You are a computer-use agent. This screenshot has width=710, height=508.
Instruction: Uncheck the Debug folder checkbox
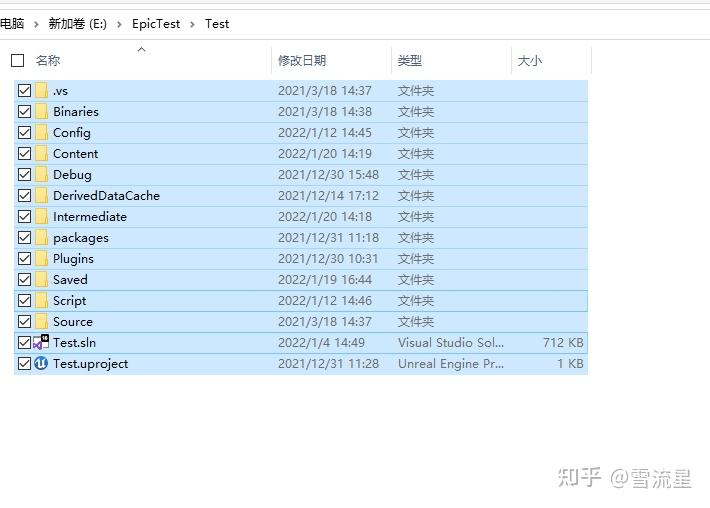24,174
